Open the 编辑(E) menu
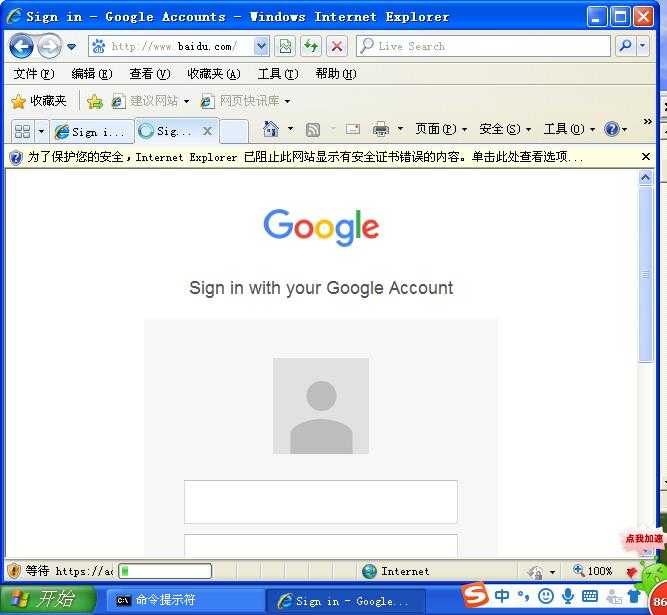The width and height of the screenshot is (667, 615). 92,74
